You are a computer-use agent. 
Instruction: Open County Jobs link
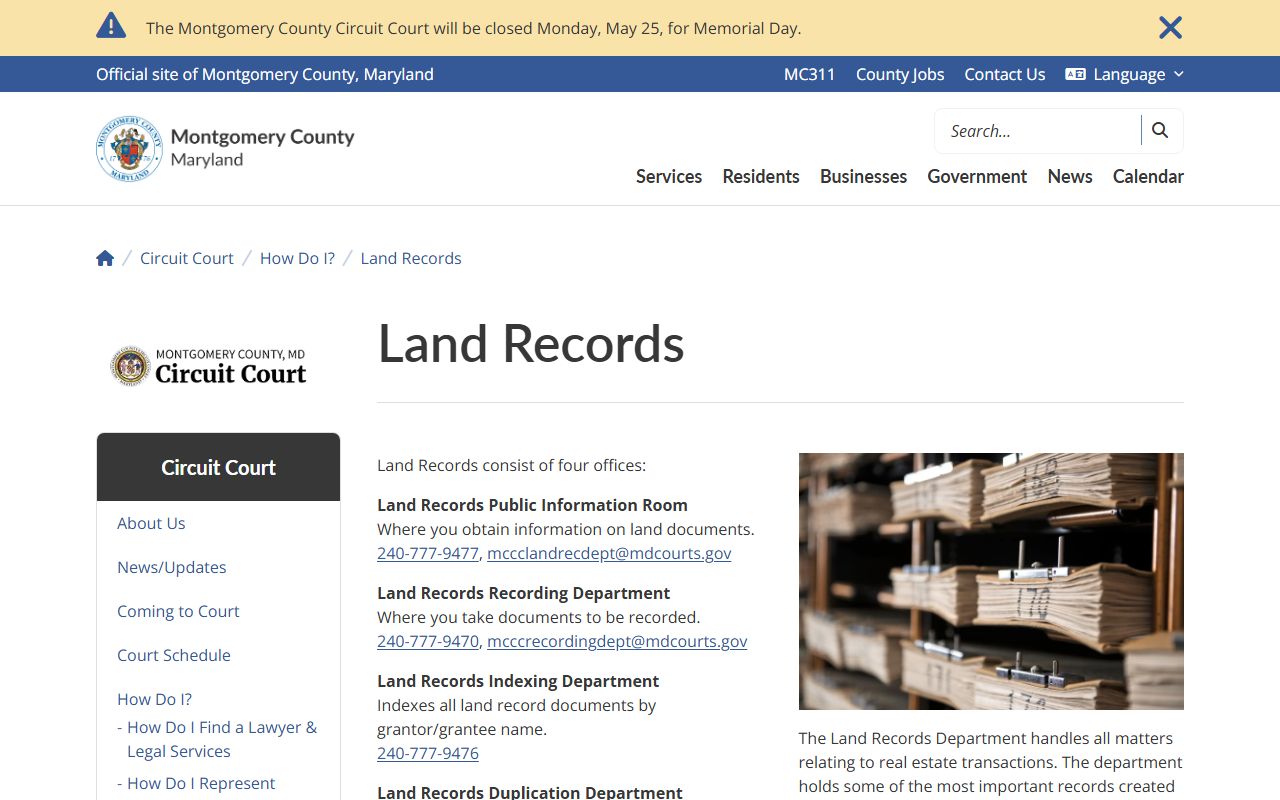click(900, 74)
